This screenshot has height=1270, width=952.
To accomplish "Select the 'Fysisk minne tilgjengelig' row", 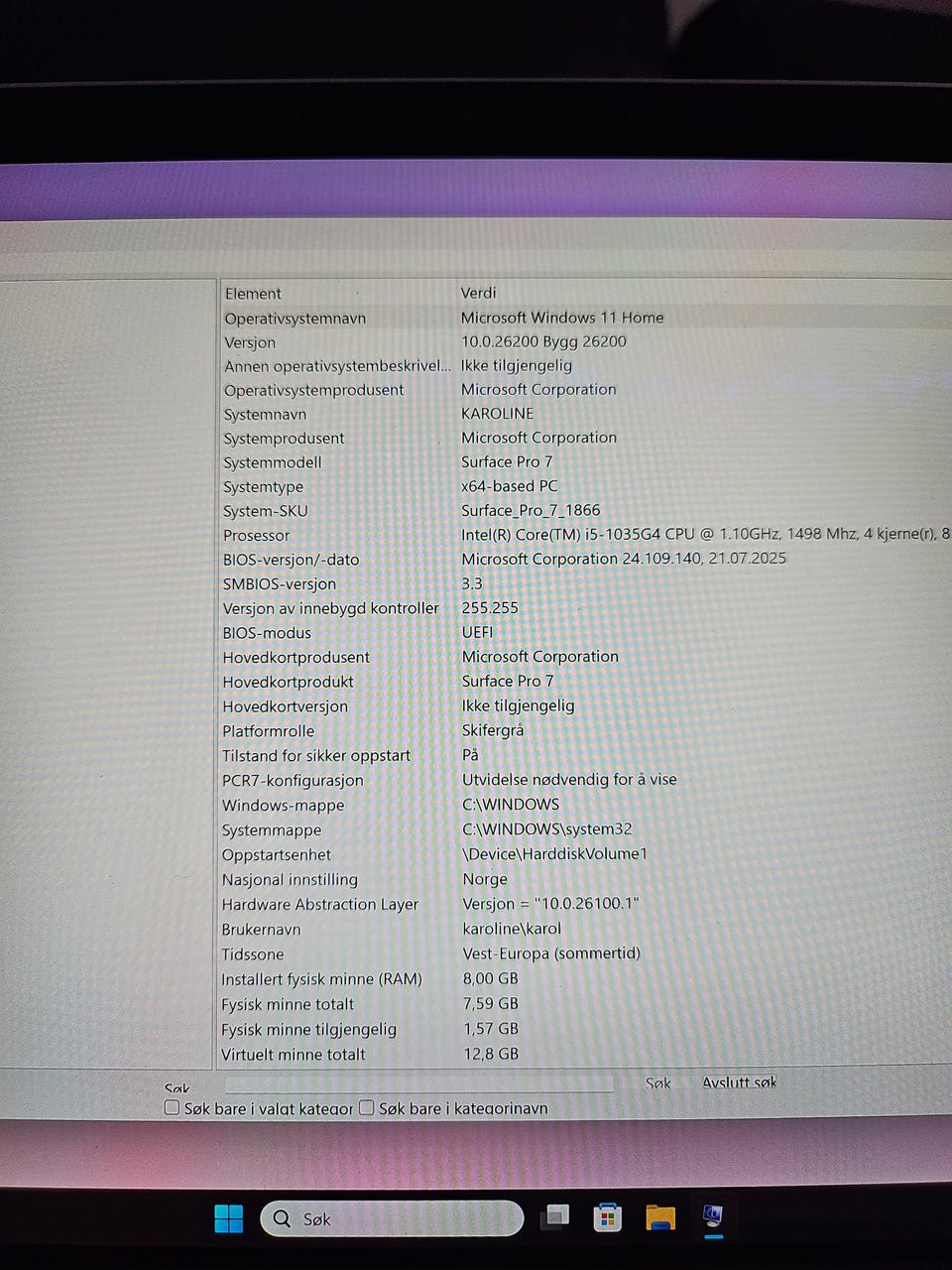I will click(x=586, y=1029).
